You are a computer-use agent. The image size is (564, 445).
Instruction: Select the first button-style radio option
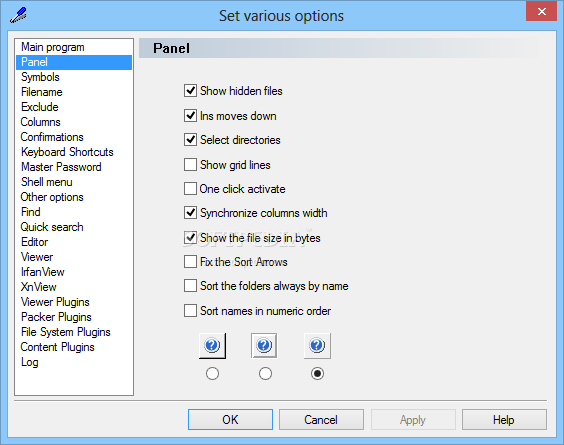point(212,374)
